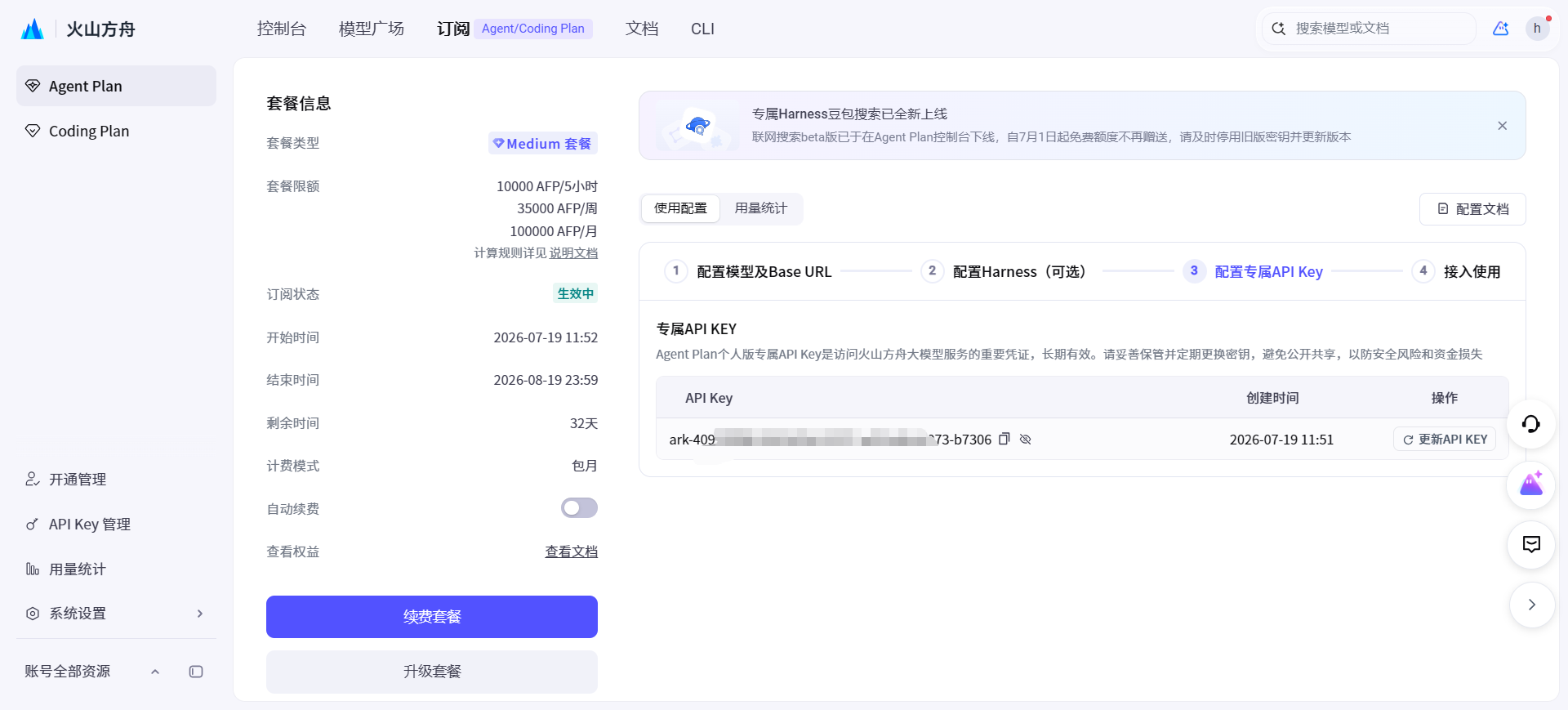Switch to 用量统计 tab
The image size is (1568, 710).
click(x=760, y=208)
